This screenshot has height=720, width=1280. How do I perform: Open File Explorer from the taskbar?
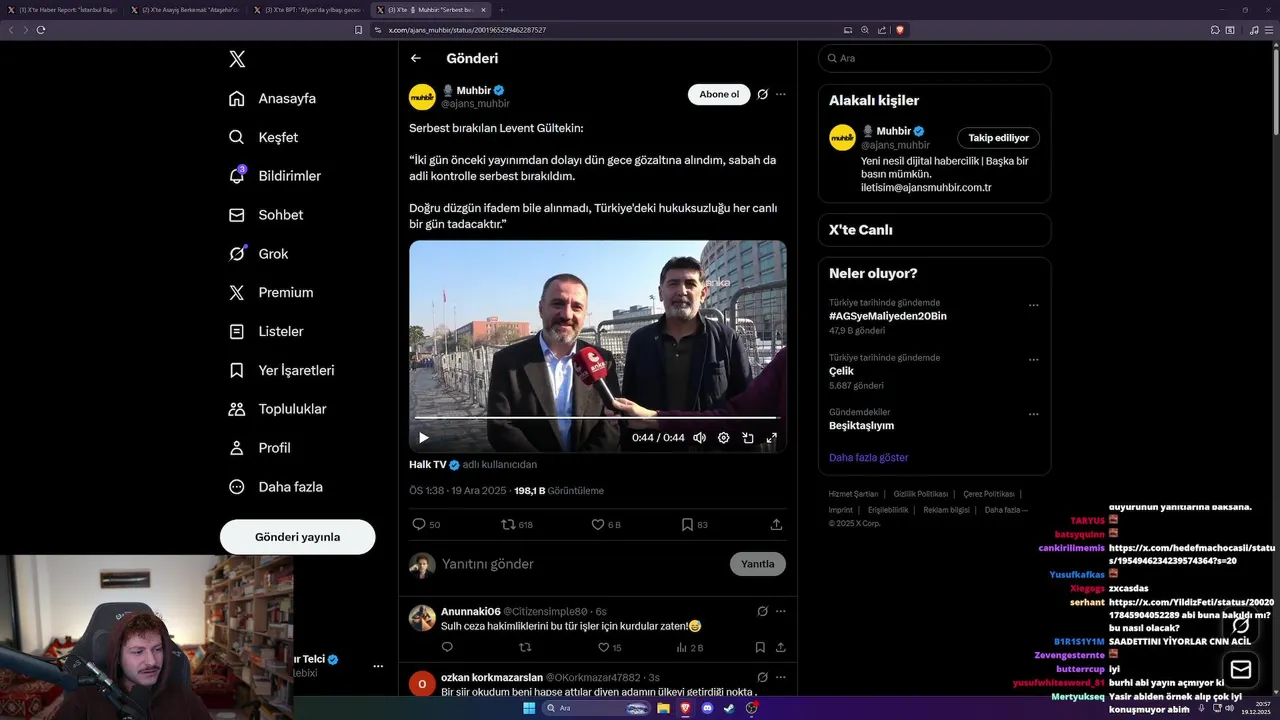click(x=663, y=708)
